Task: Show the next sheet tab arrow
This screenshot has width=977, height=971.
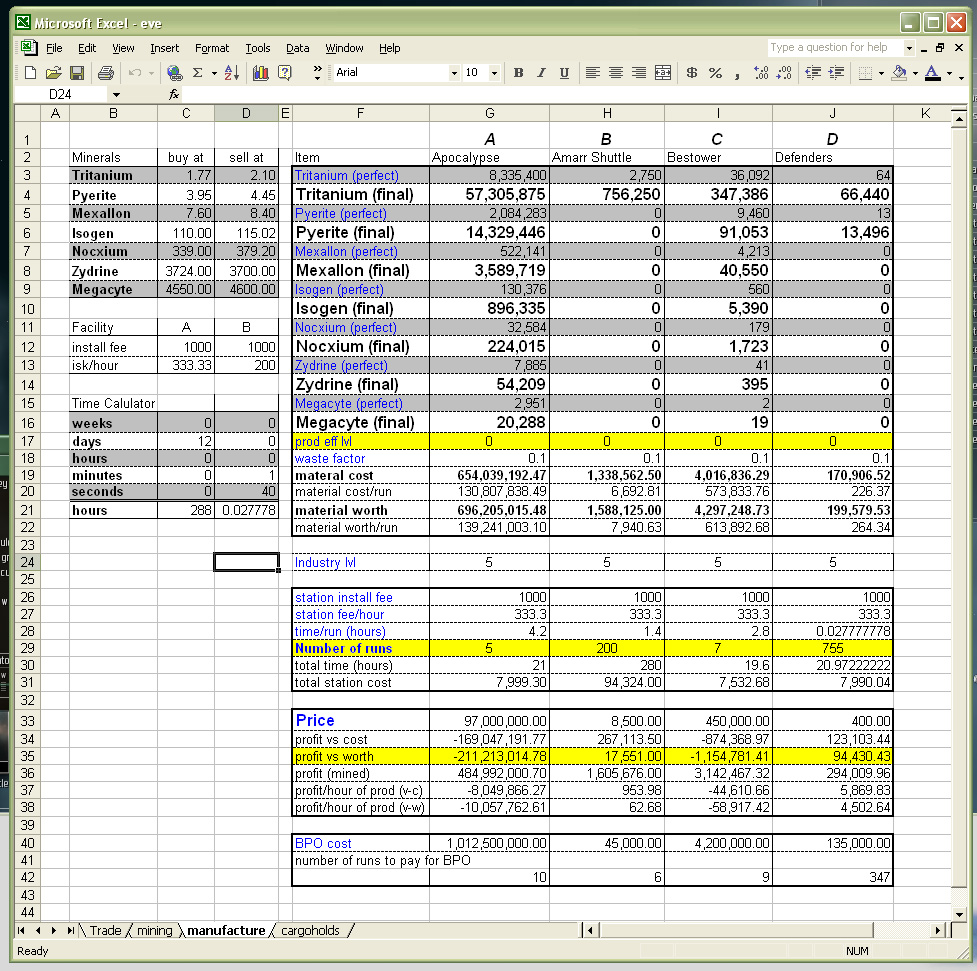Action: (x=54, y=930)
